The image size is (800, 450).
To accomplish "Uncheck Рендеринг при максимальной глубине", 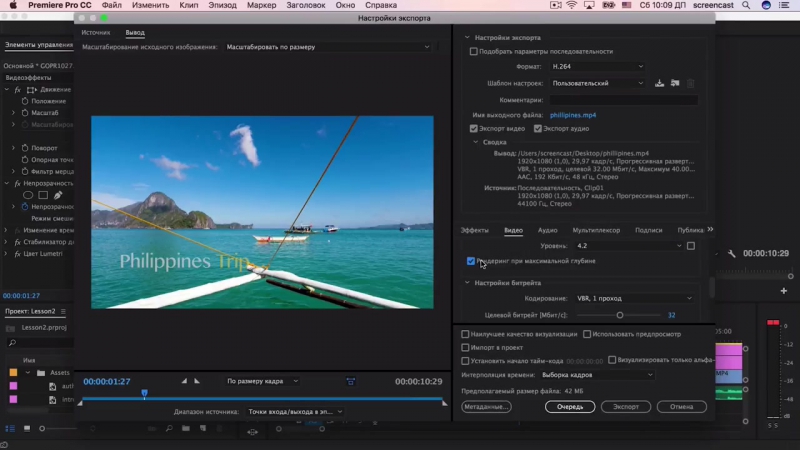I will [x=471, y=261].
